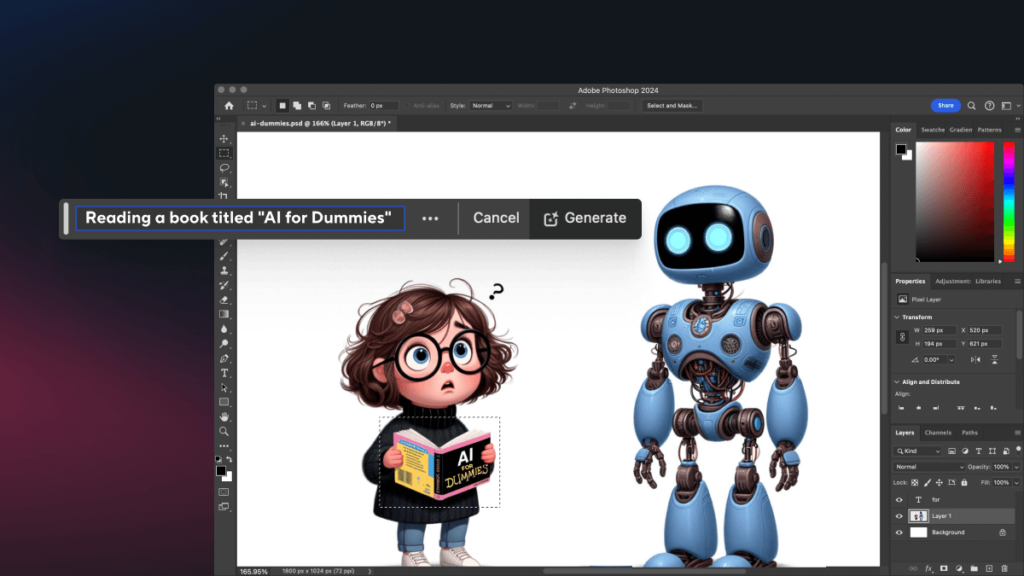Viewport: 1024px width, 576px height.
Task: Switch to the Adjustments tab
Action: coord(953,281)
